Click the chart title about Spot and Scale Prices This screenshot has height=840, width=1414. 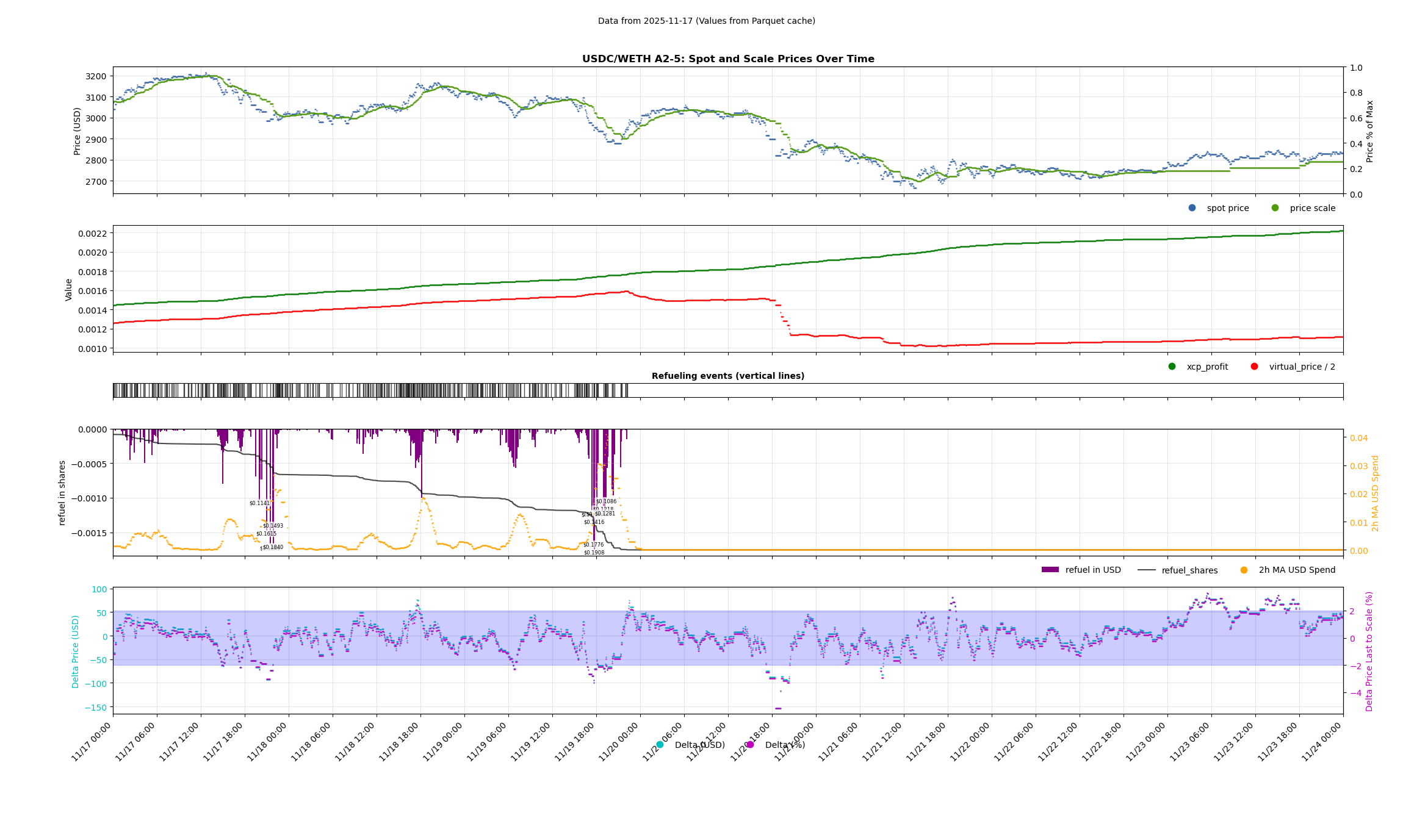pos(727,59)
